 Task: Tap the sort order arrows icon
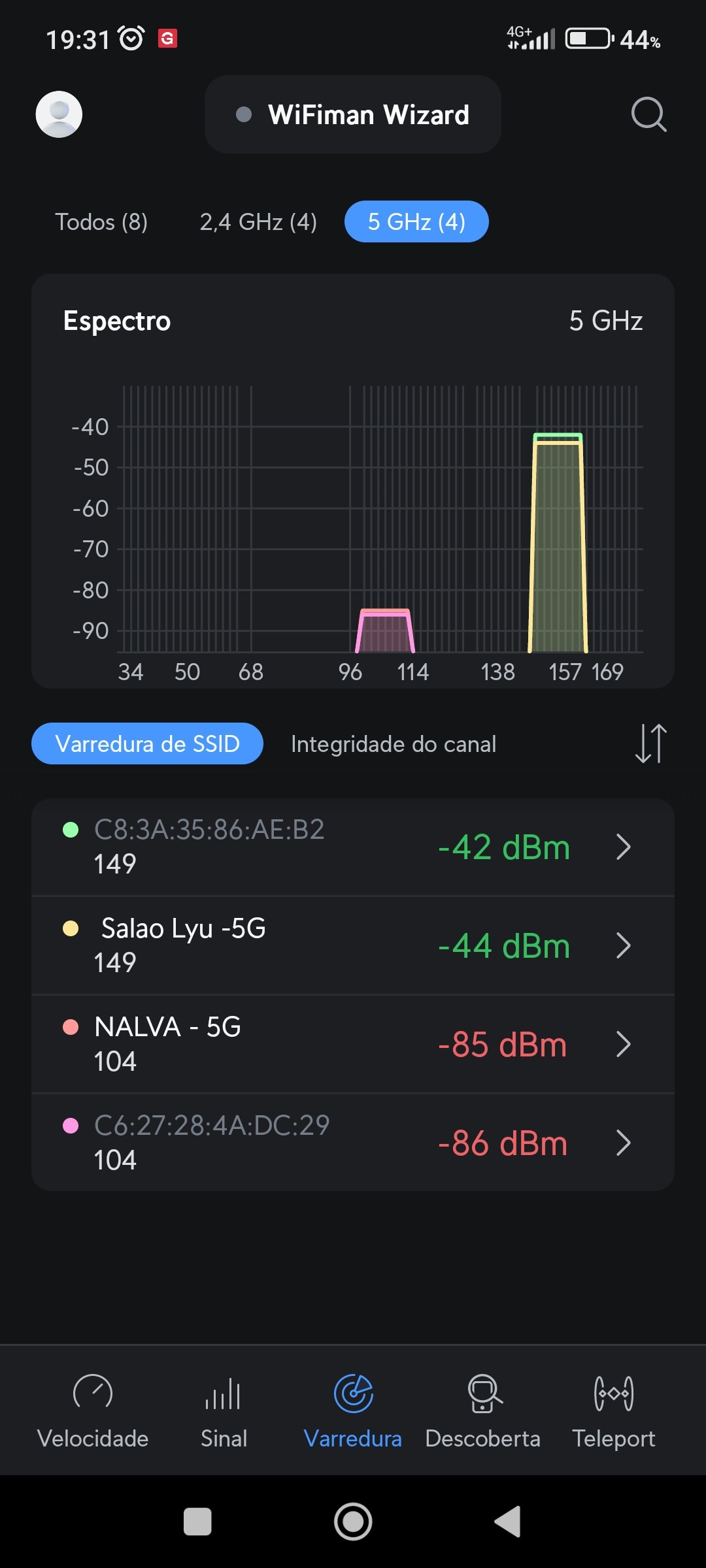[x=650, y=743]
